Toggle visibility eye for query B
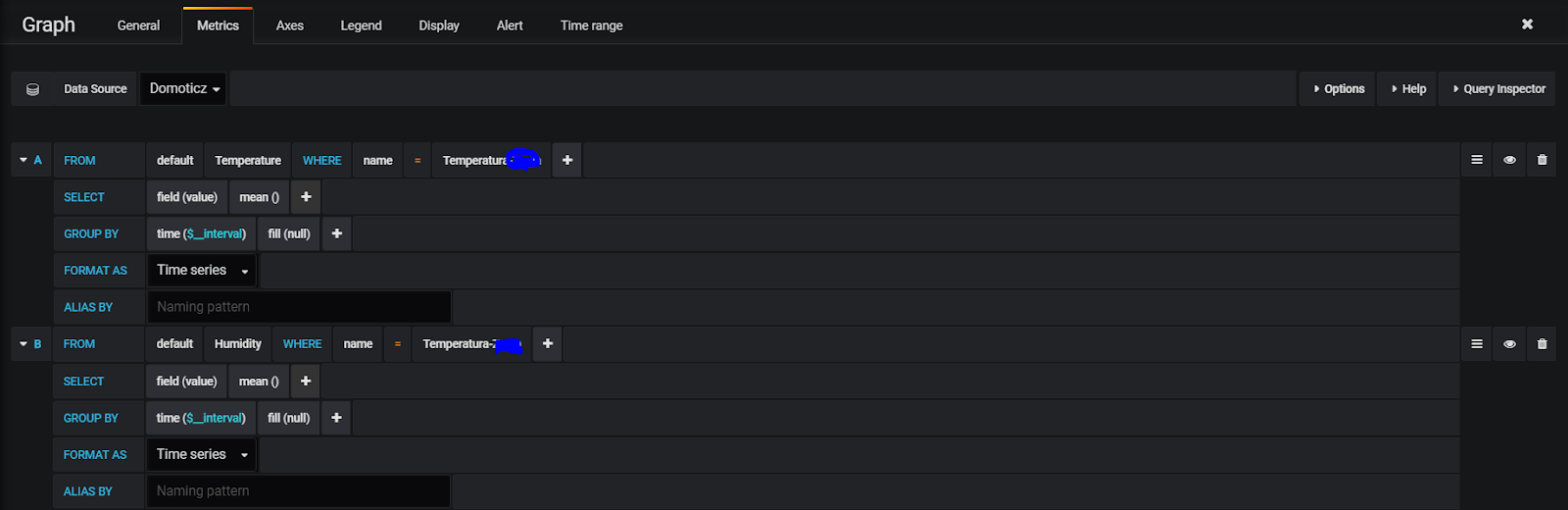Viewport: 1568px width, 510px height. coord(1510,344)
